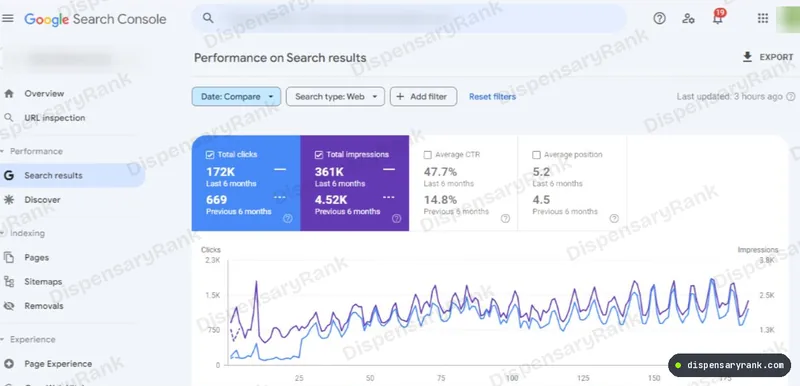Click the Export download icon
This screenshot has width=800, height=386.
[747, 57]
